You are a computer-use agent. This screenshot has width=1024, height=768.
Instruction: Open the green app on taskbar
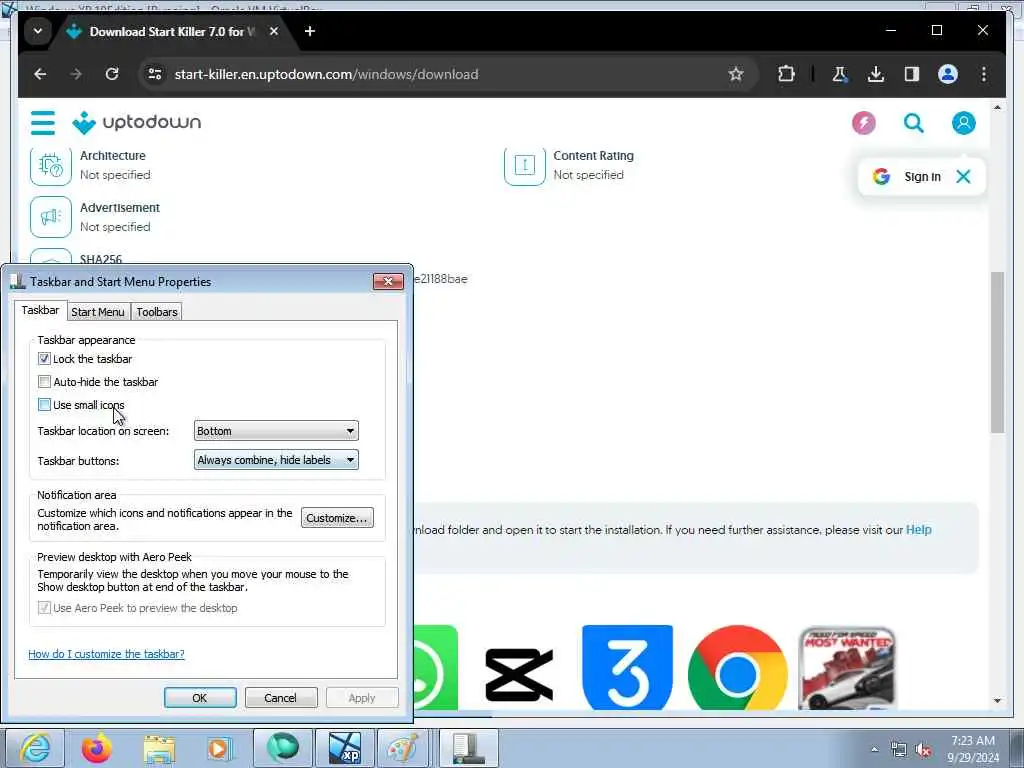coord(282,748)
